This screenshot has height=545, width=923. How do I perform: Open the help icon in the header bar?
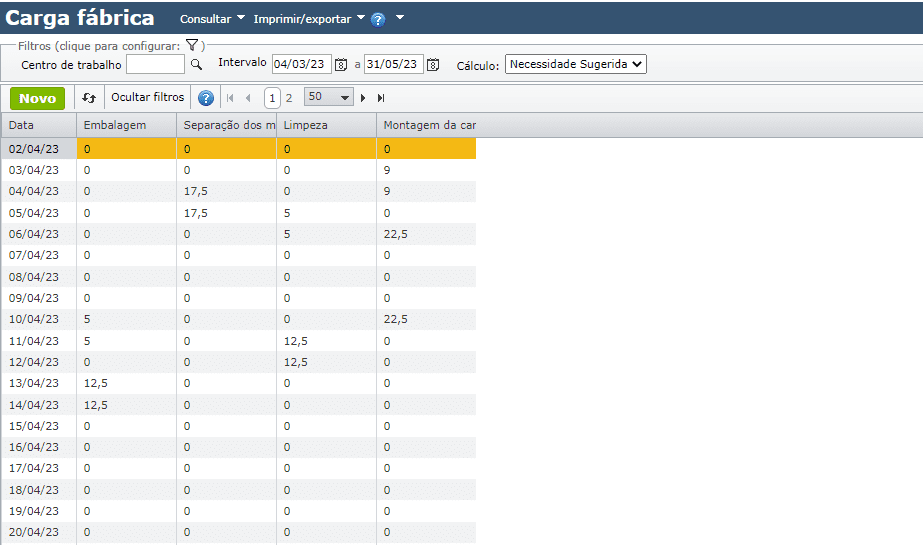click(x=378, y=19)
